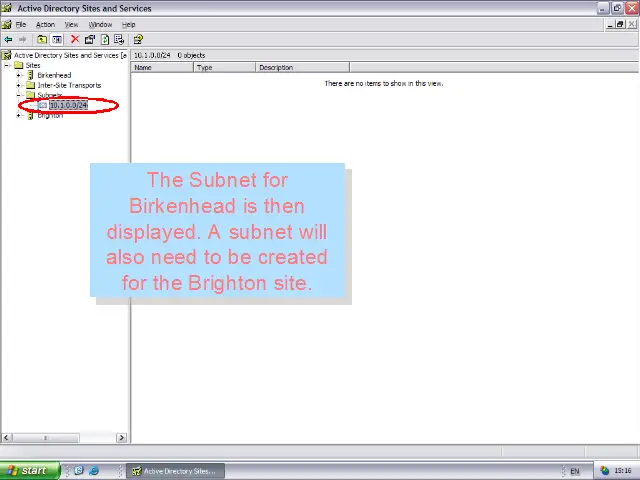Open Internet Explorer from the quick launch bar
This screenshot has width=640, height=480.
click(x=94, y=471)
